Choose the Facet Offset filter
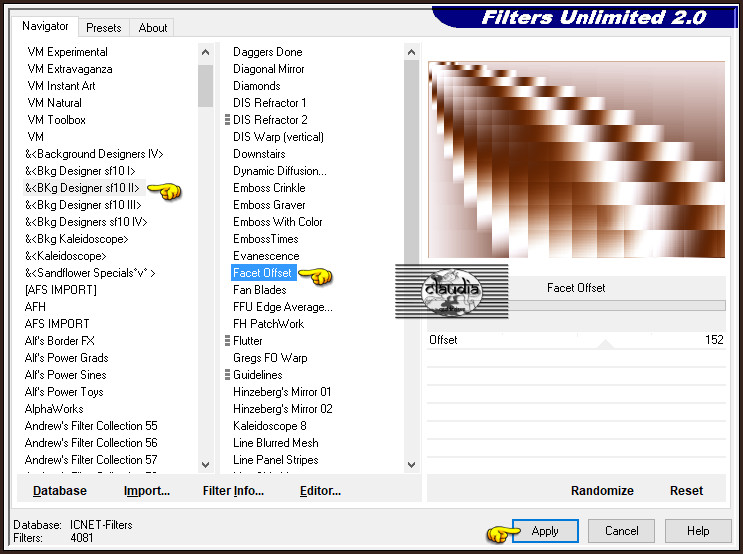The image size is (743, 554). [263, 273]
